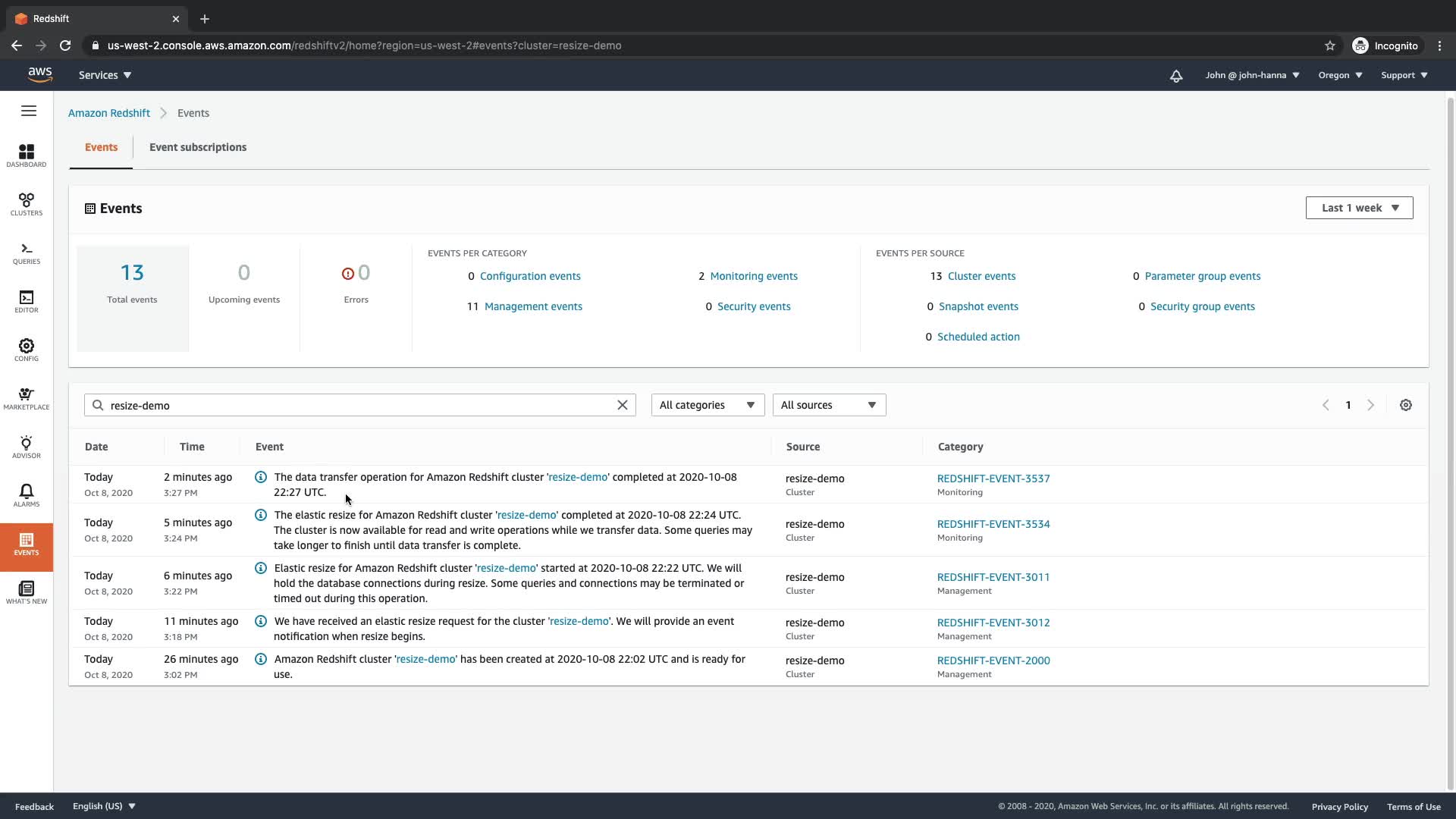Go to Clusters in the sidebar
Screen dimensions: 1456x819
coord(27,204)
